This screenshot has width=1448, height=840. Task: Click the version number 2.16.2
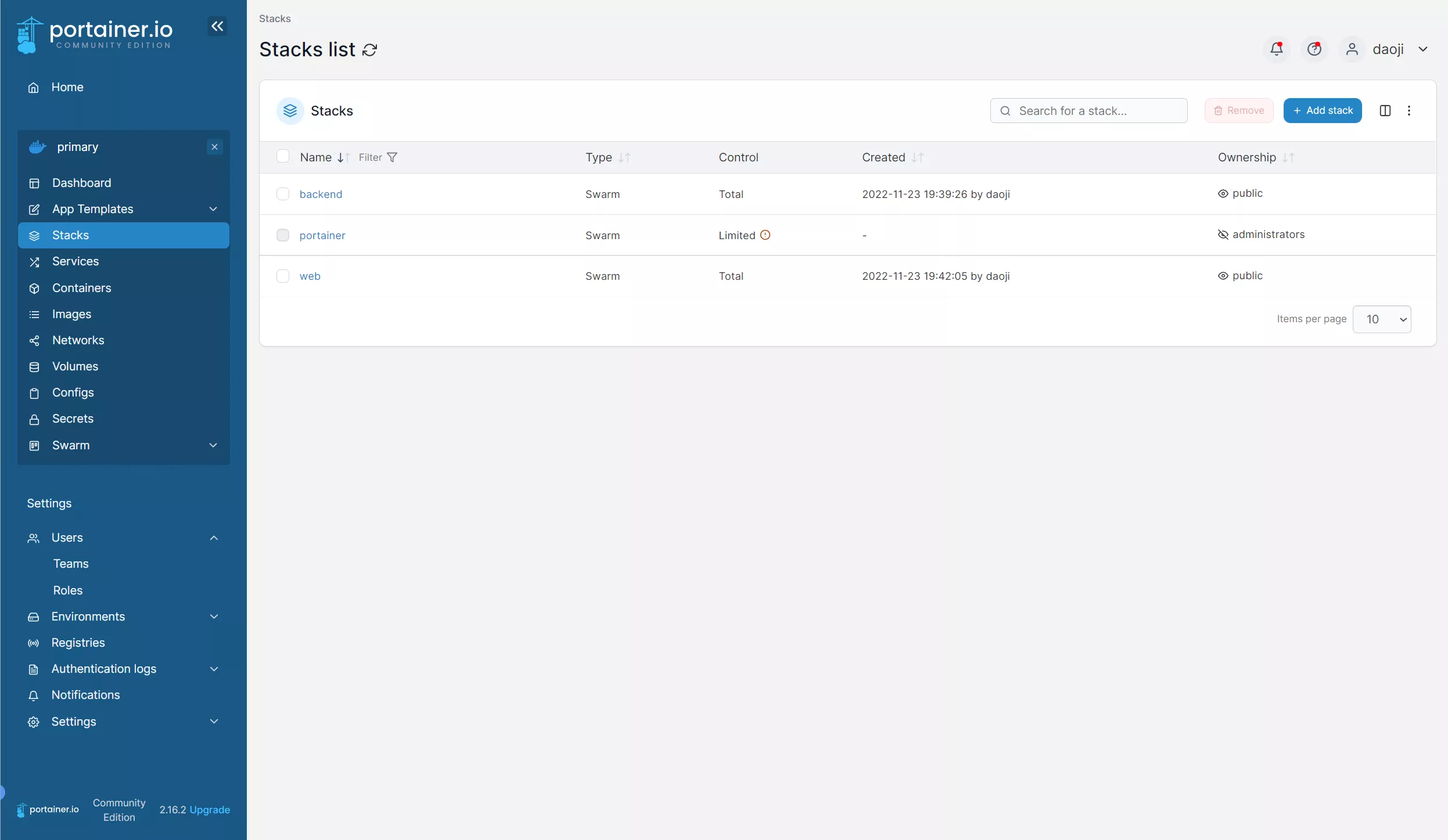point(173,810)
